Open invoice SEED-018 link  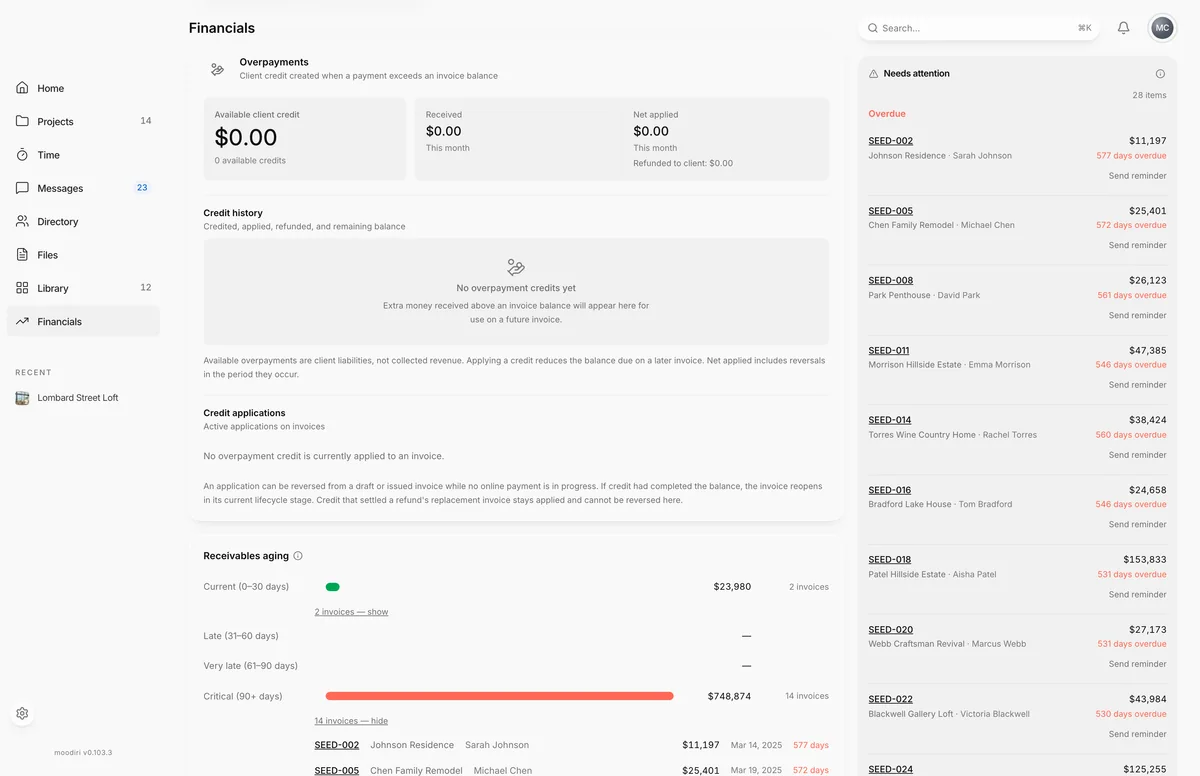point(890,560)
